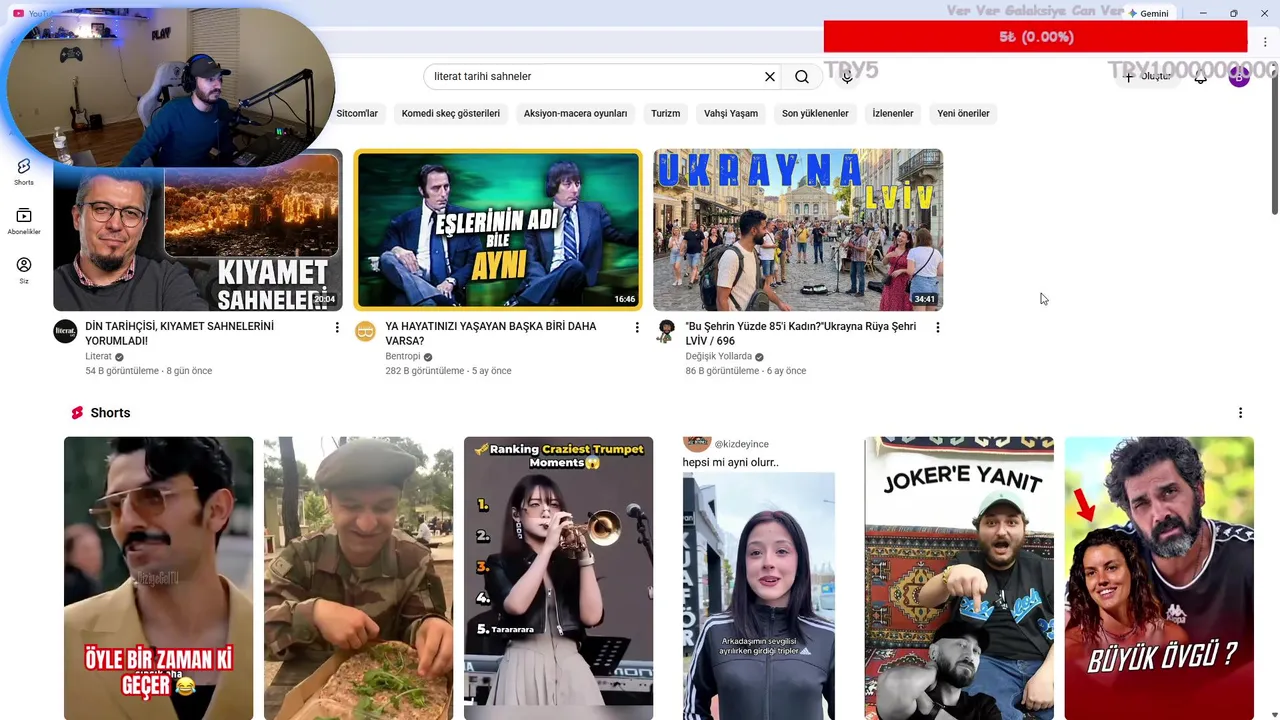Click the 86 B görüntüleme text
This screenshot has width=1280, height=720.
pyautogui.click(x=722, y=371)
